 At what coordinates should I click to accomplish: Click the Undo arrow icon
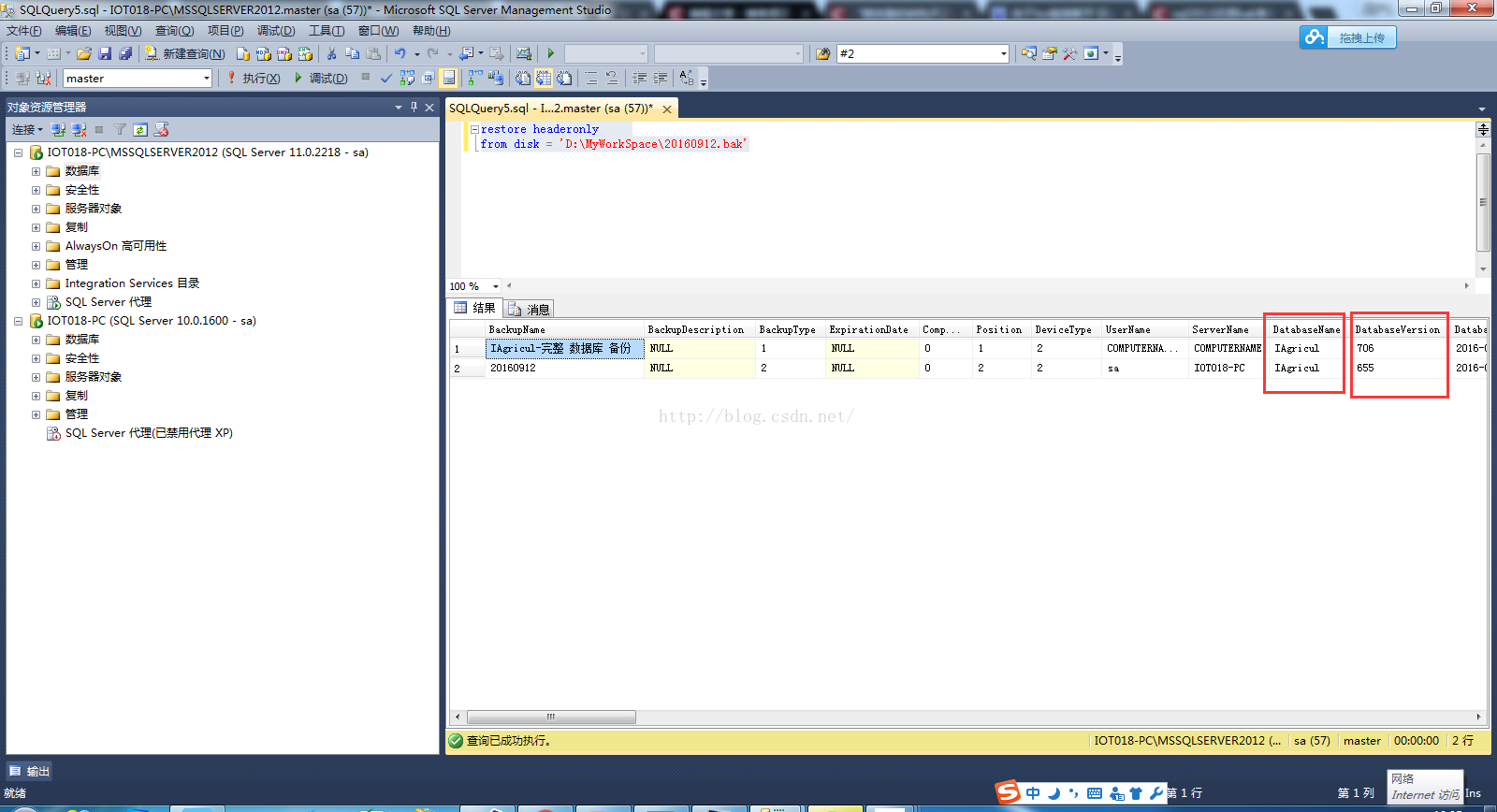pos(400,54)
